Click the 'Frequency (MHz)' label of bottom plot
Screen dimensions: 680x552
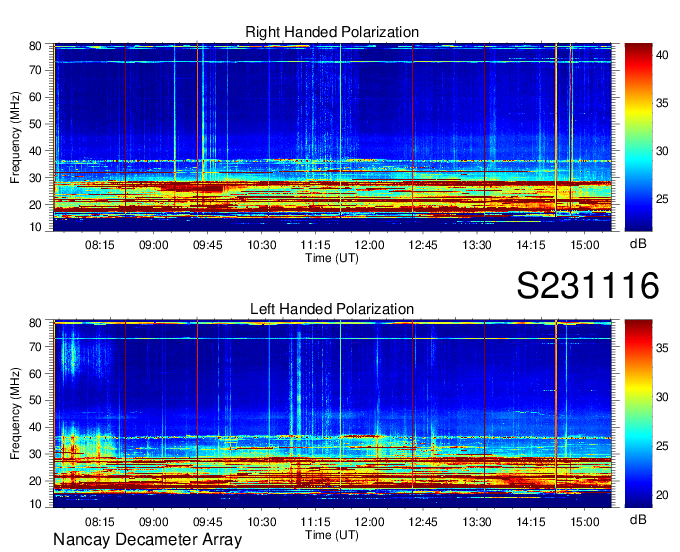[x=15, y=414]
